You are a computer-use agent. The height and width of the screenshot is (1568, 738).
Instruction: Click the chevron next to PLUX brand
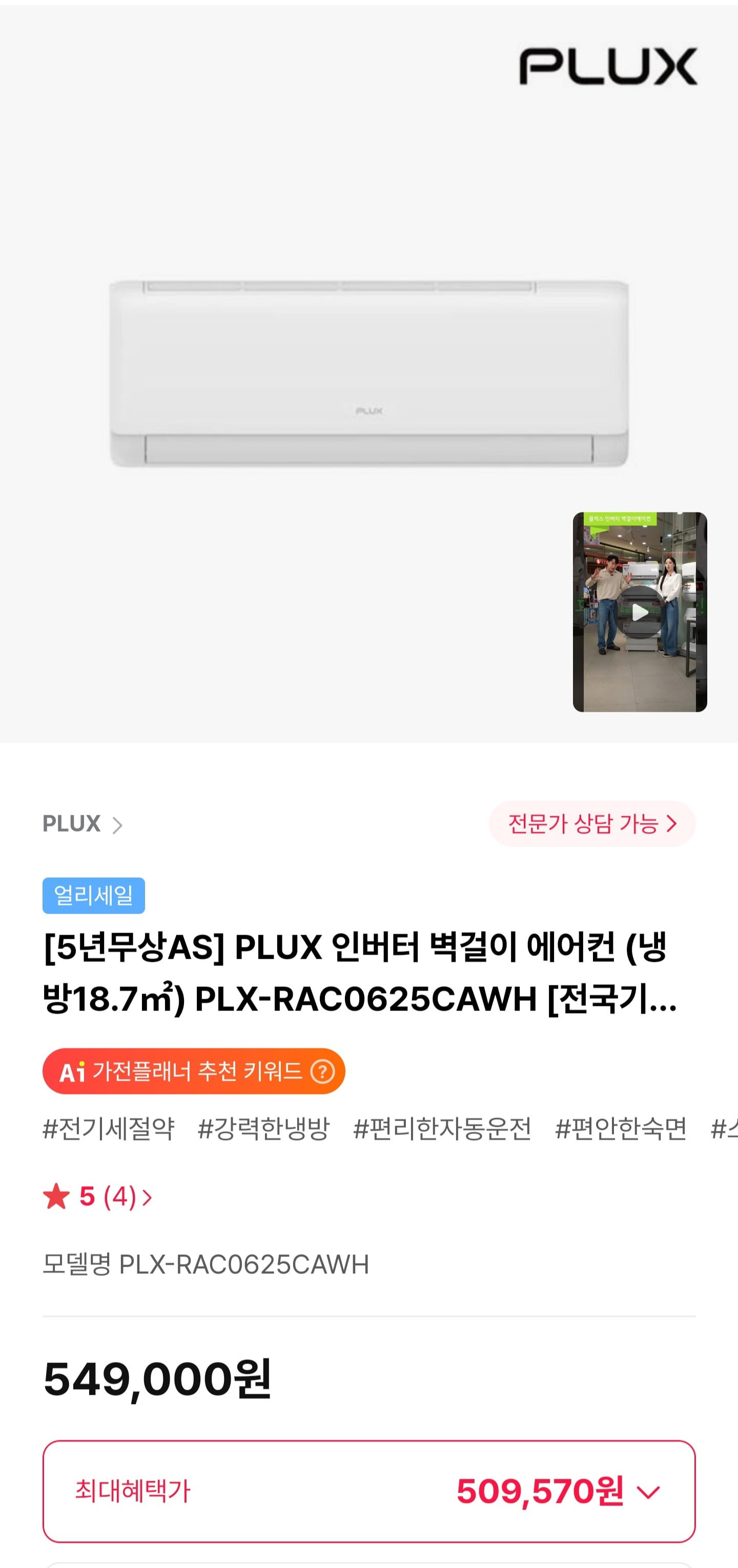tap(117, 825)
